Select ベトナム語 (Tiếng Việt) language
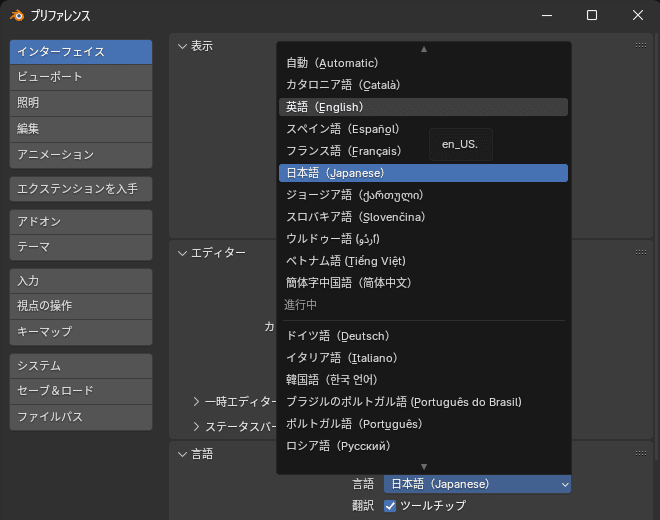This screenshot has width=660, height=520. tap(423, 261)
